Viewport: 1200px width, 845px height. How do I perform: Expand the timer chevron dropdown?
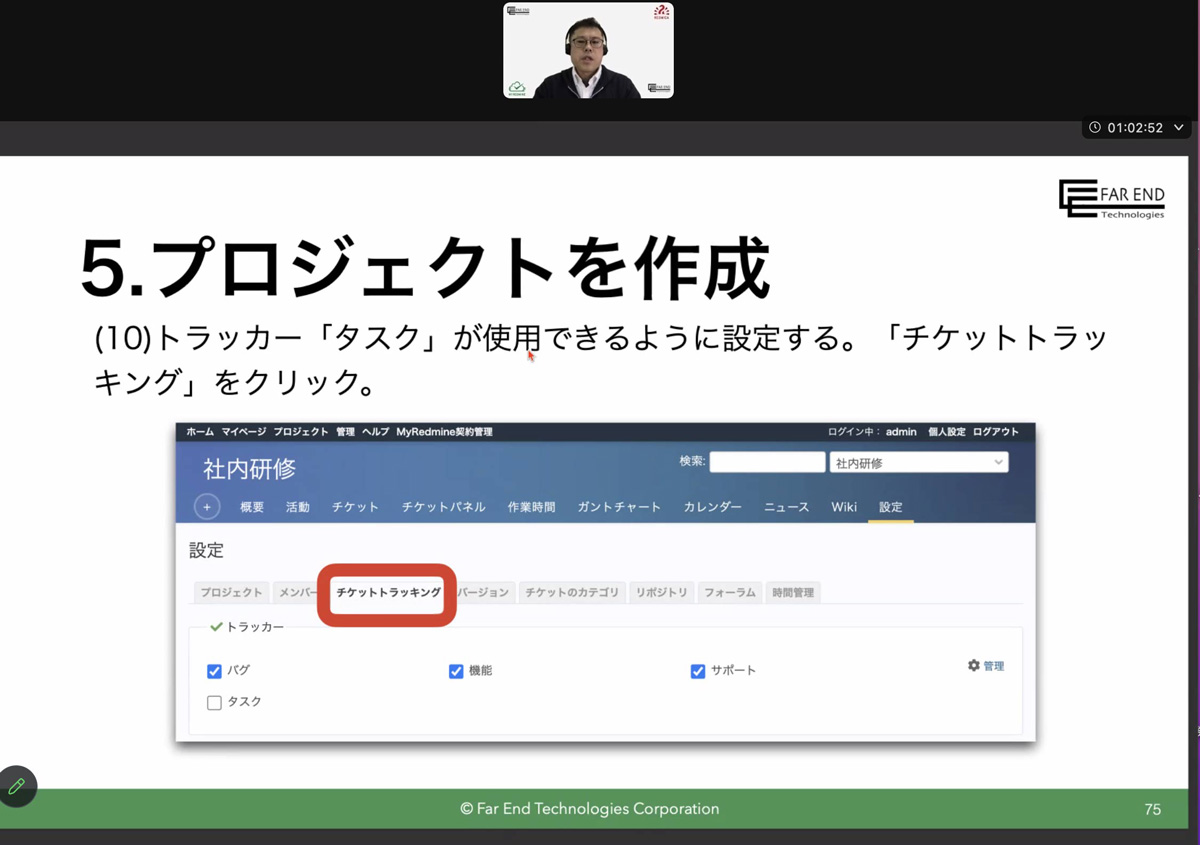[x=1179, y=128]
